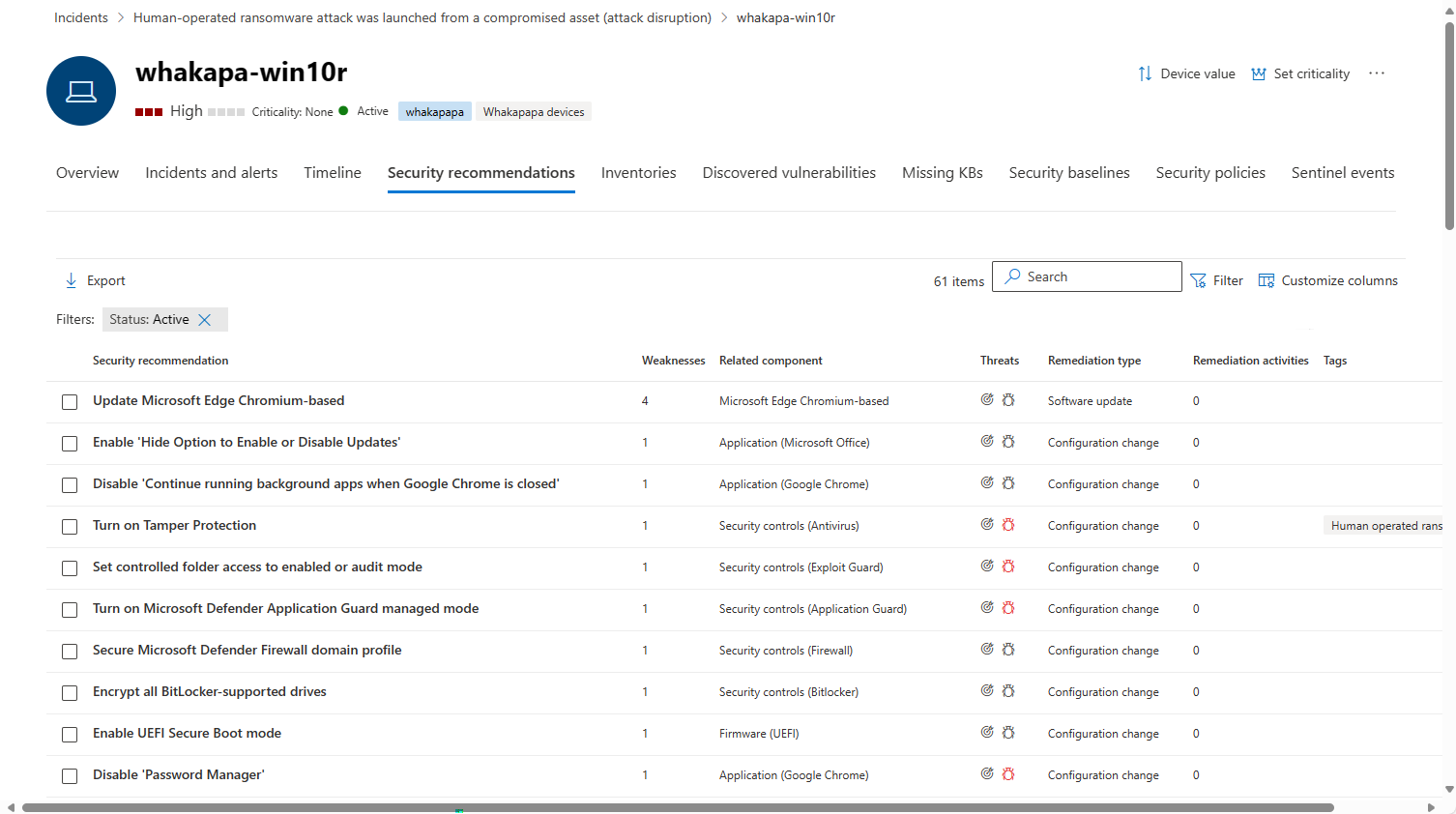Click threat insights icon in Tamper Protection row

[x=987, y=524]
